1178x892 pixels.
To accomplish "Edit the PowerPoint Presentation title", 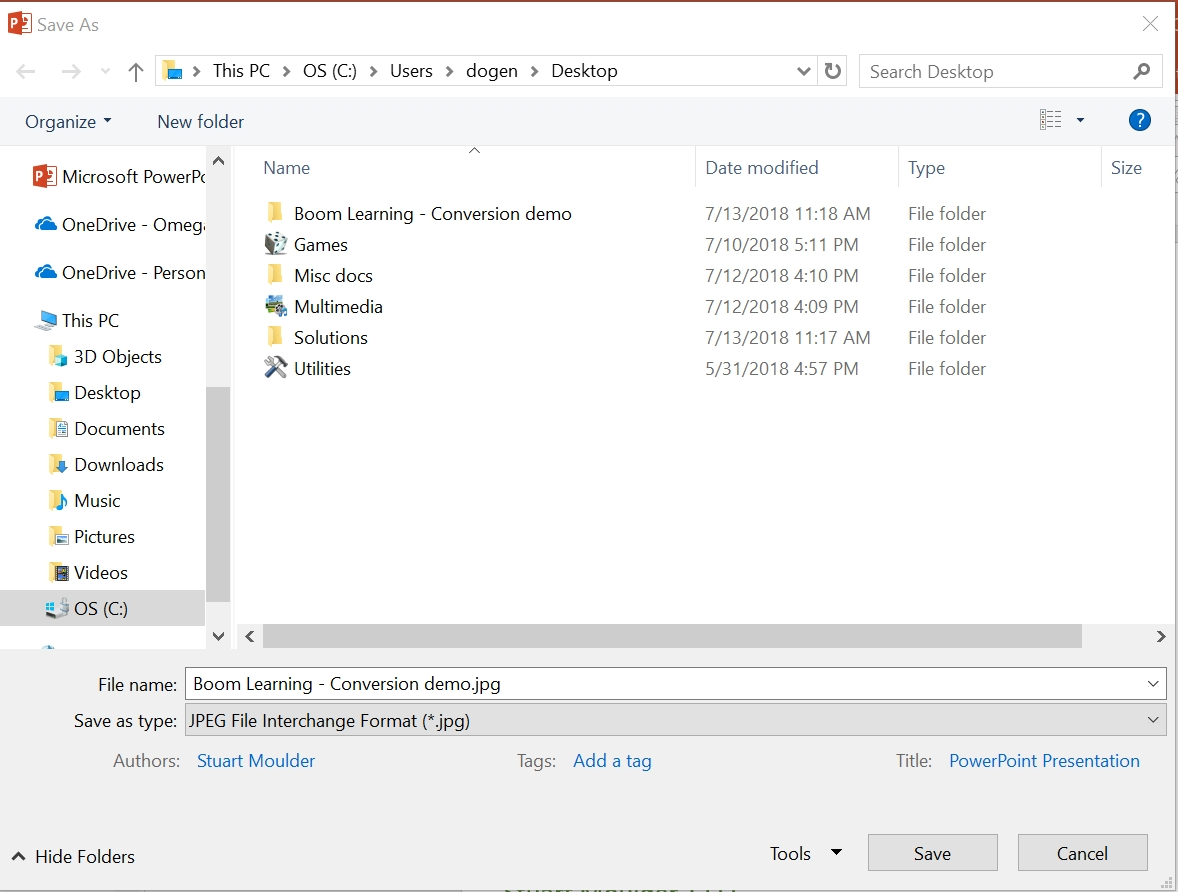I will (1044, 761).
